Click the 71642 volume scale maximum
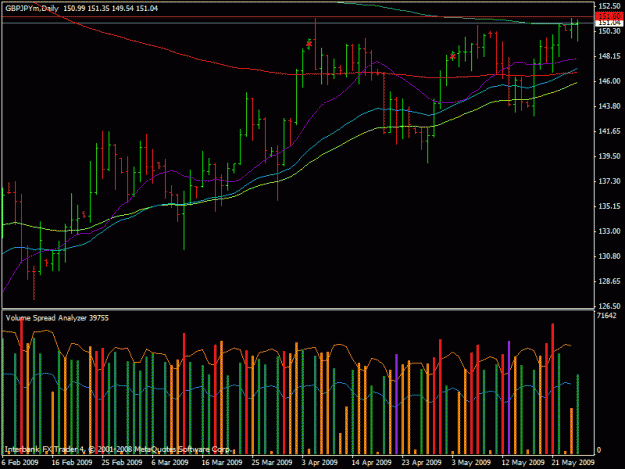This screenshot has height=469, width=625. 606,316
